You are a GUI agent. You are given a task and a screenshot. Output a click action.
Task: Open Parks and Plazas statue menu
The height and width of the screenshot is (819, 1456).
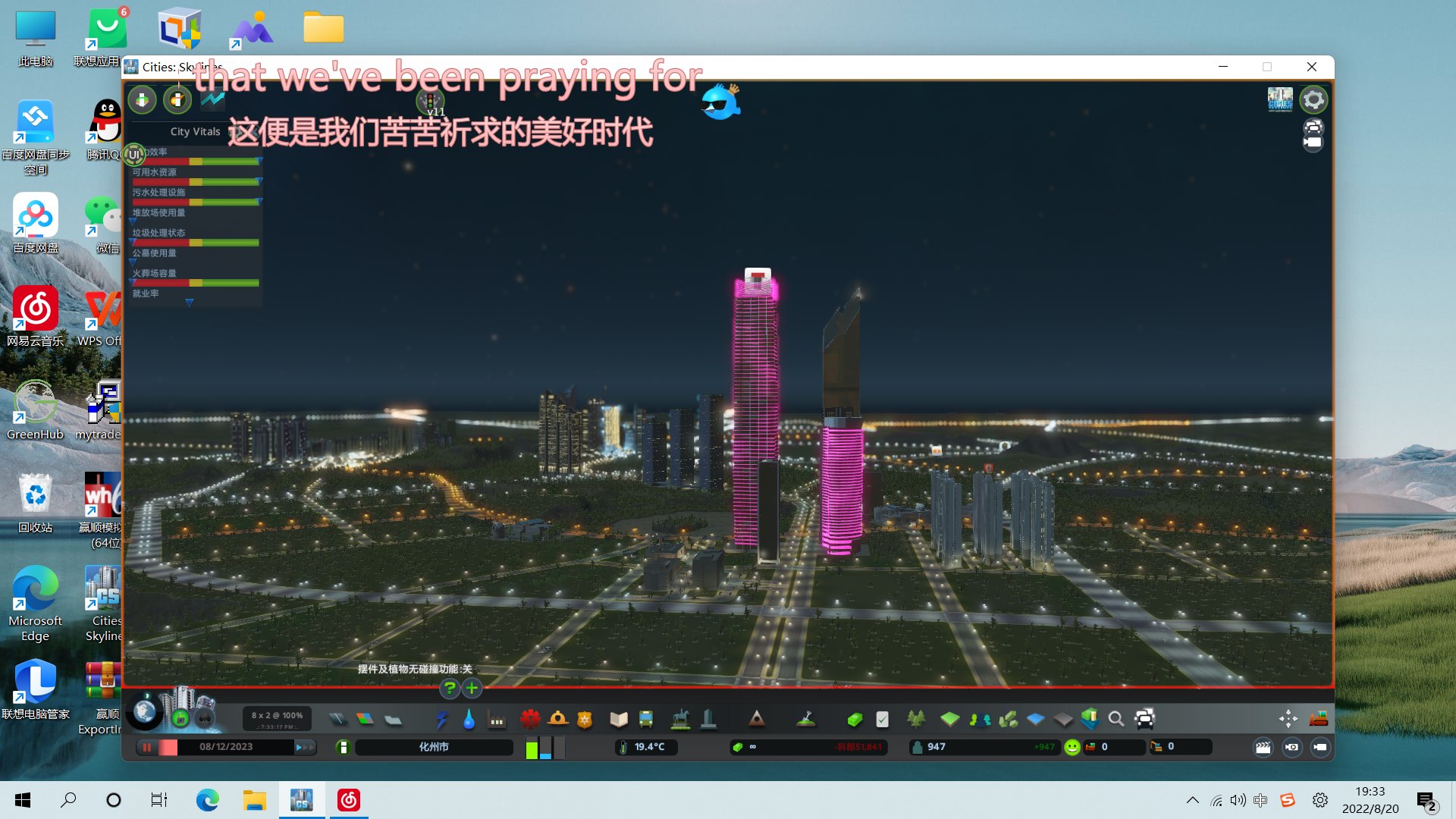click(x=680, y=719)
